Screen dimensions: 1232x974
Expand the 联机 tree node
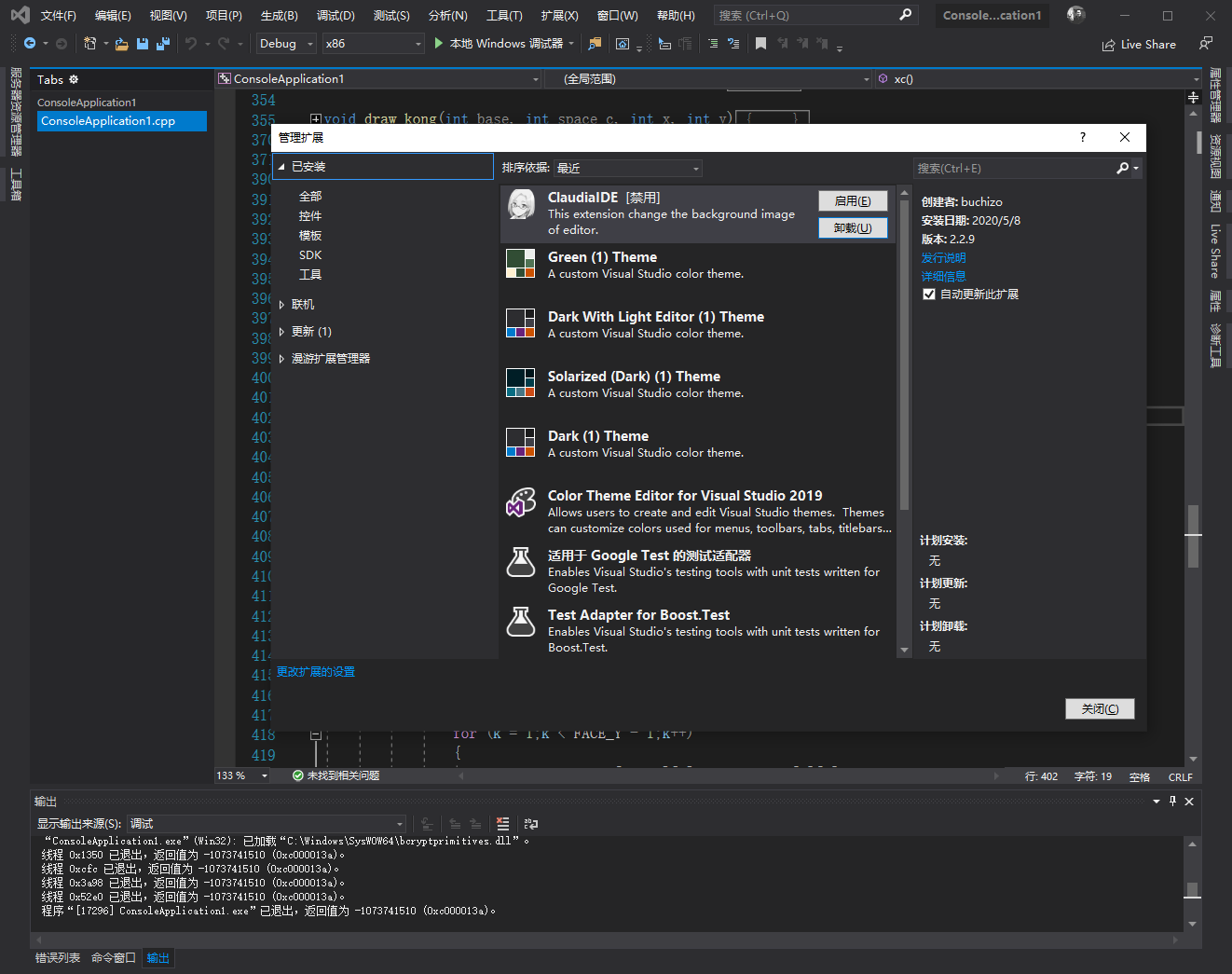tap(281, 305)
